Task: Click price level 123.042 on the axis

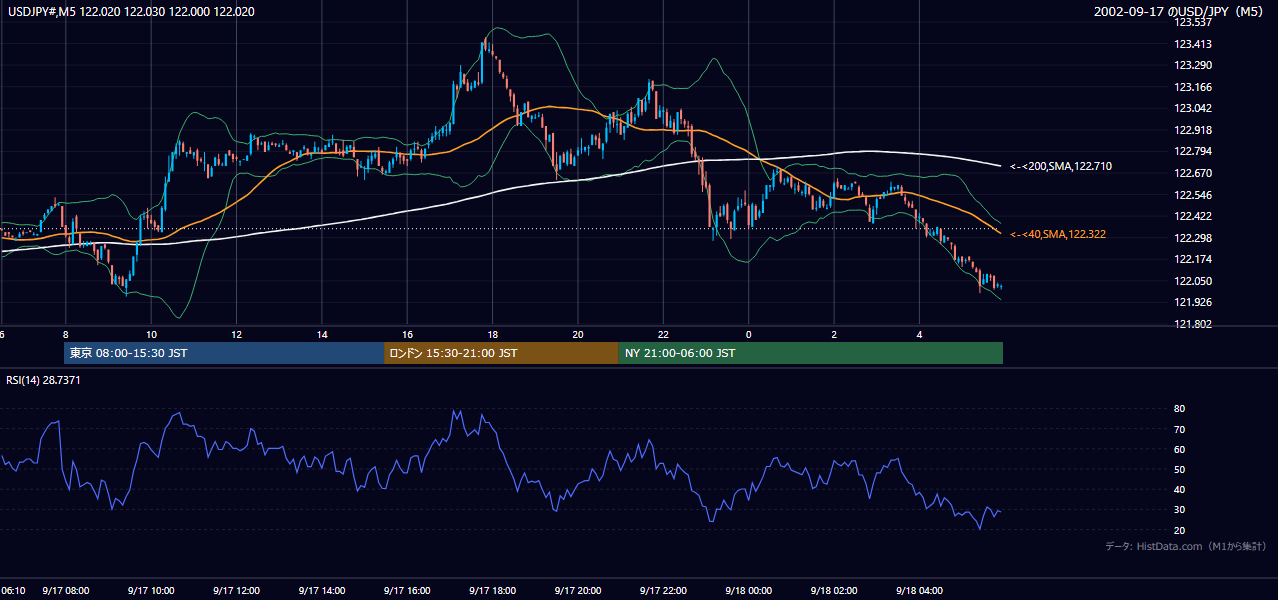Action: click(x=1192, y=108)
